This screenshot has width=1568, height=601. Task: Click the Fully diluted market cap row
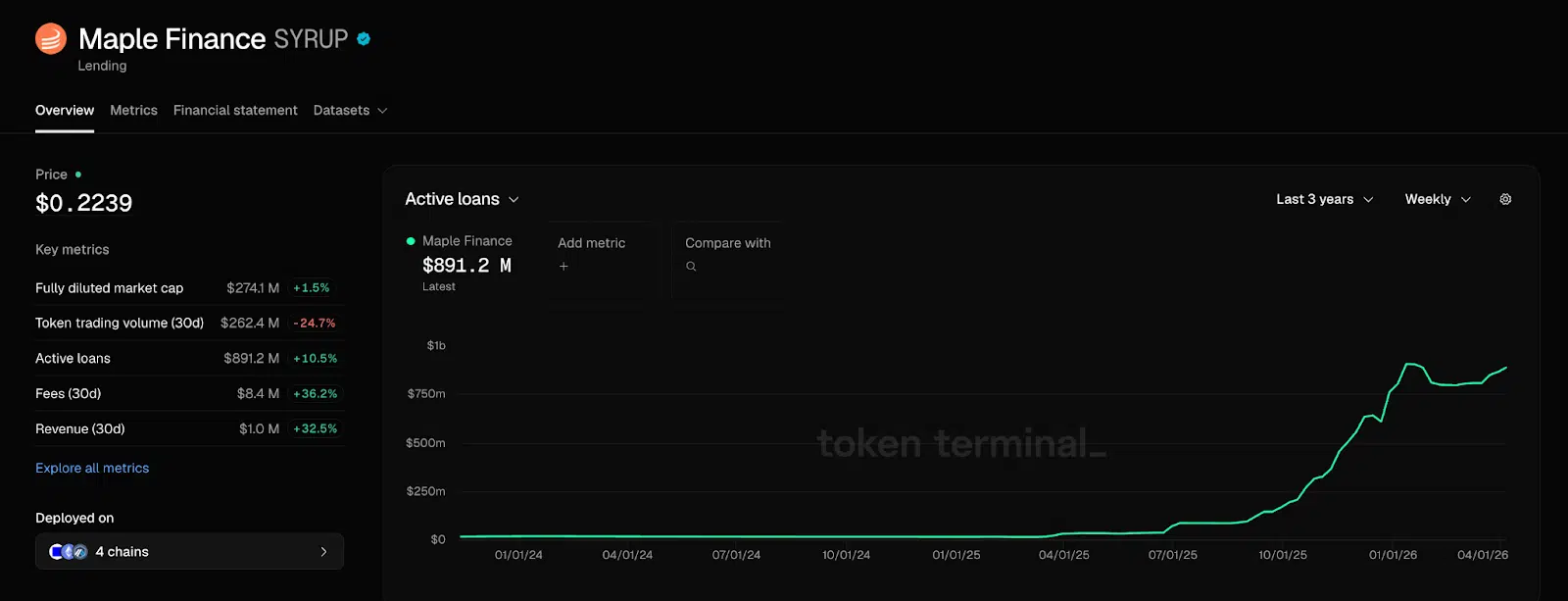pos(189,288)
